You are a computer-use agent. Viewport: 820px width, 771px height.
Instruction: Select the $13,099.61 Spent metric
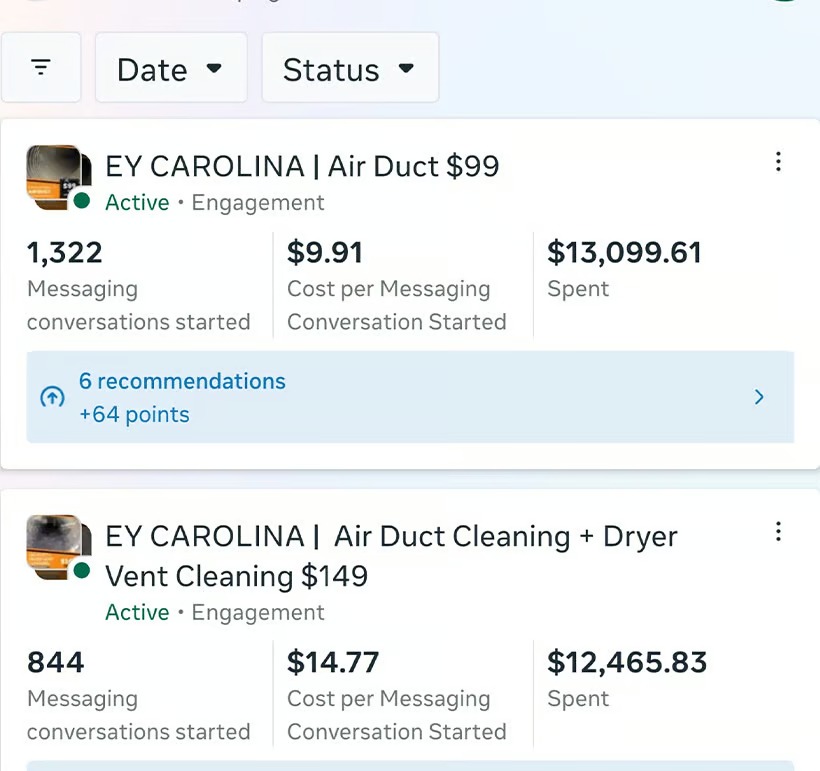pyautogui.click(x=624, y=253)
